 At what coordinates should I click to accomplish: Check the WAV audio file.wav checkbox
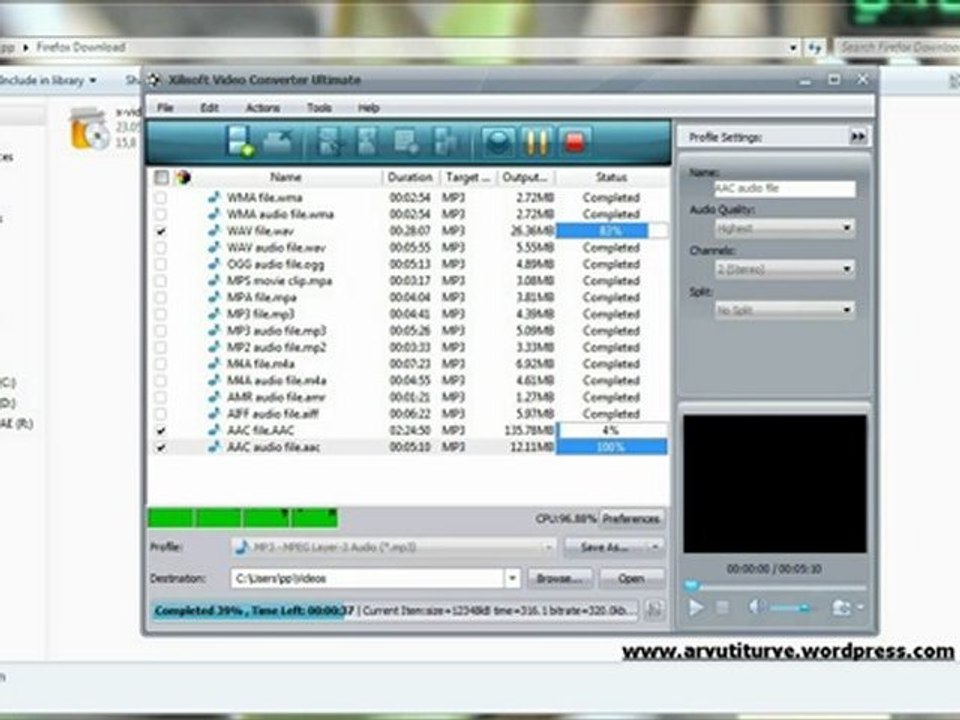(160, 247)
